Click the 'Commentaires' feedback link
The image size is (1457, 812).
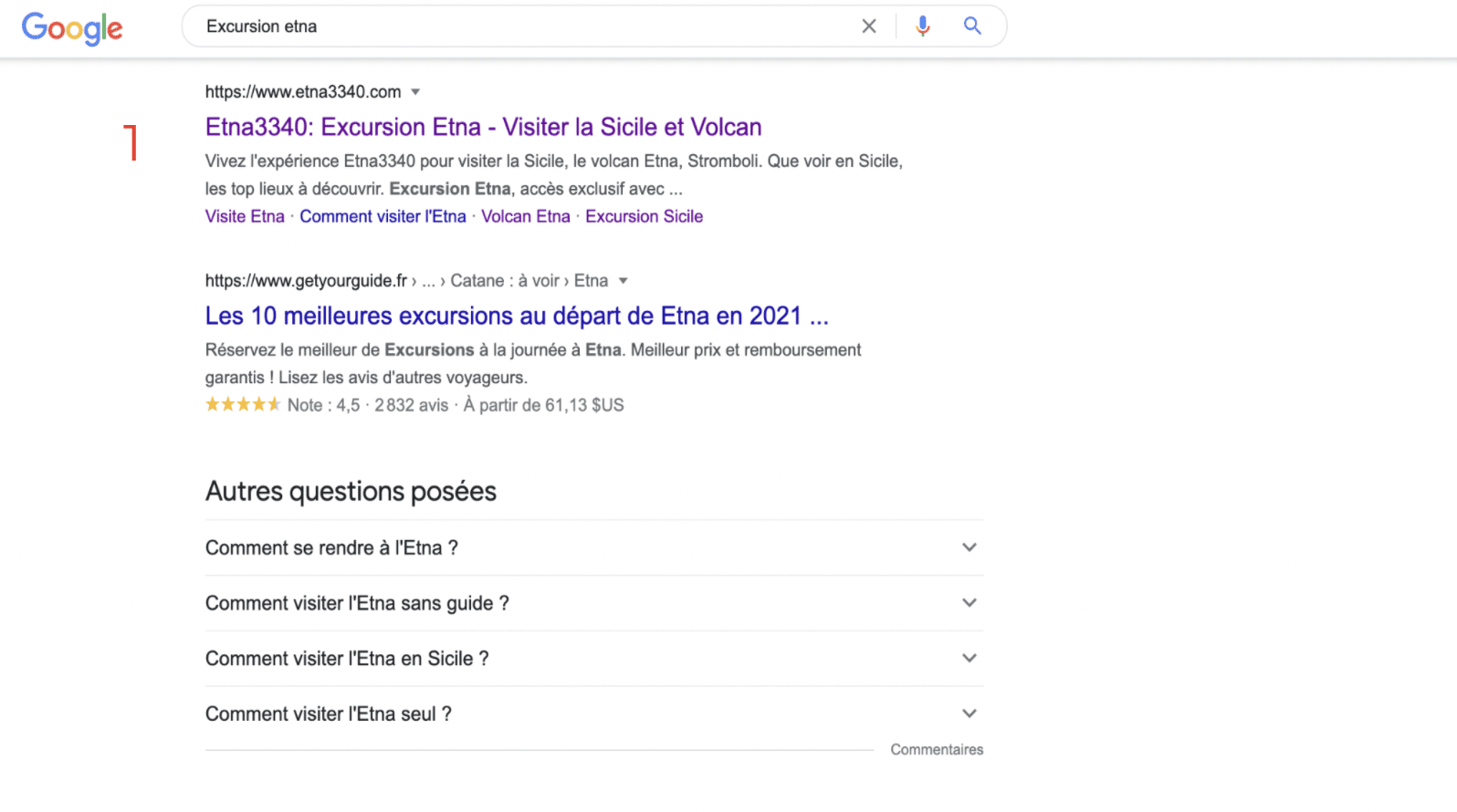(937, 750)
